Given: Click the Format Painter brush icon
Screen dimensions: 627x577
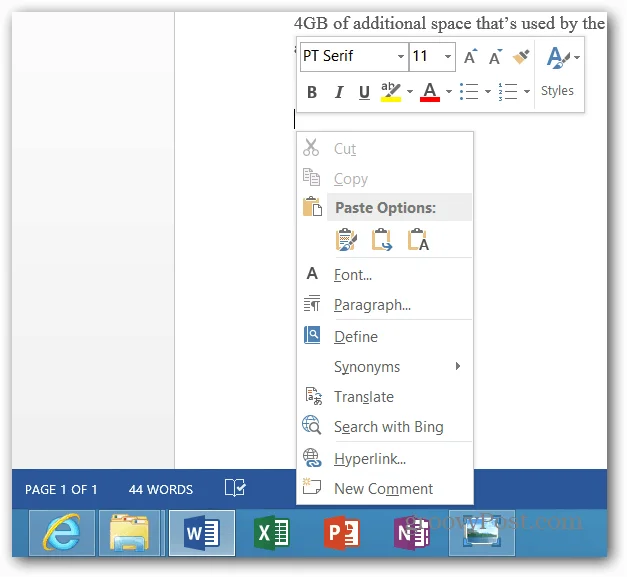Looking at the screenshot, I should click(x=521, y=57).
